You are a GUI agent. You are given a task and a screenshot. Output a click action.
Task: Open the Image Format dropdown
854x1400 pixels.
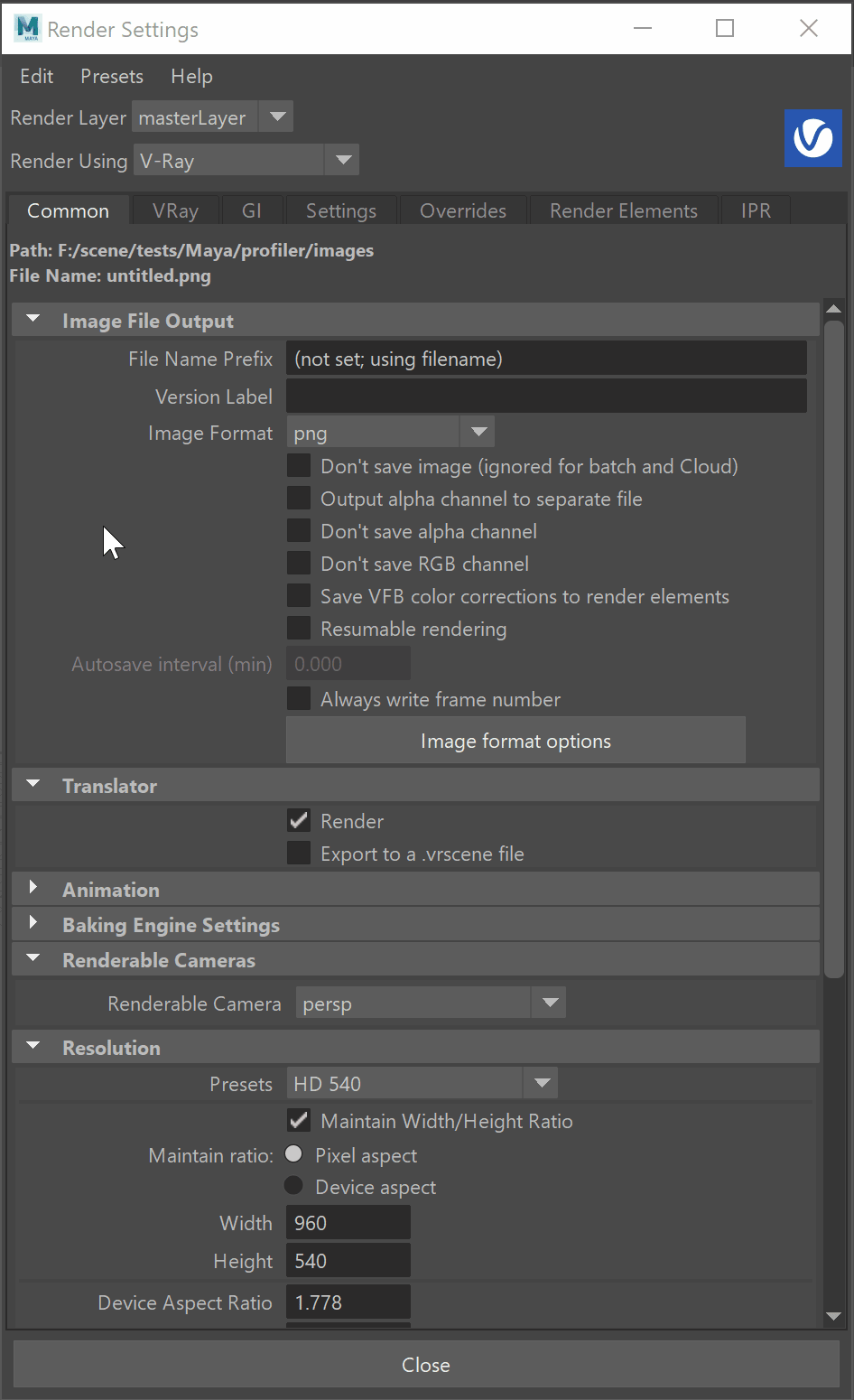[x=477, y=431]
